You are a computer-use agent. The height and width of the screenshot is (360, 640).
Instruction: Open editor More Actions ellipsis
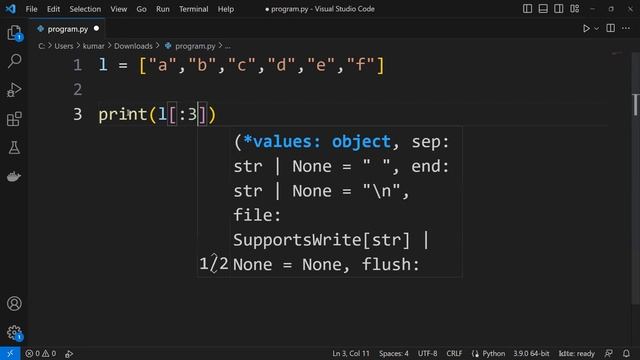(626, 28)
